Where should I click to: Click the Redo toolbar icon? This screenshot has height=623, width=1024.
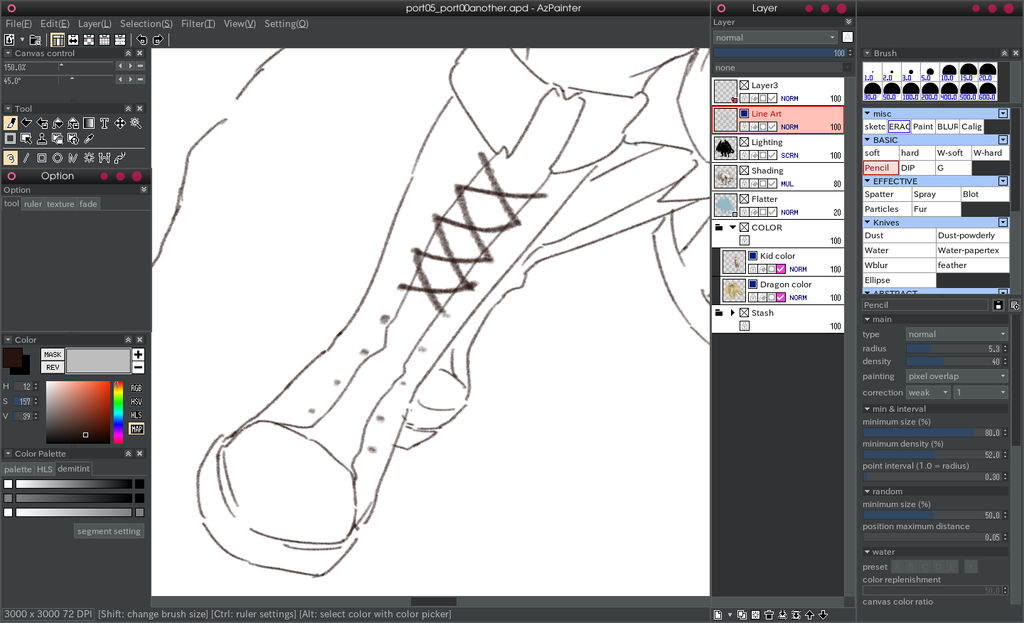[158, 40]
